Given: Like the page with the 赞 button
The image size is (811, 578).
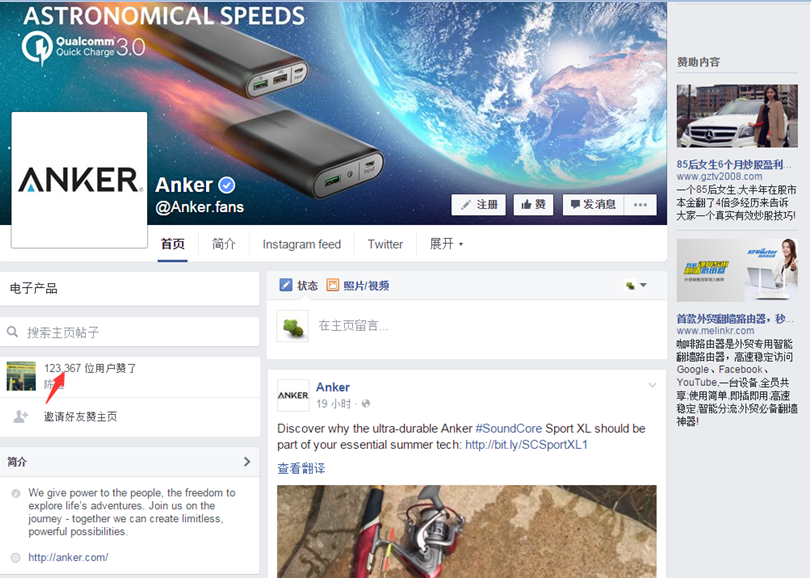Looking at the screenshot, I should pyautogui.click(x=533, y=205).
